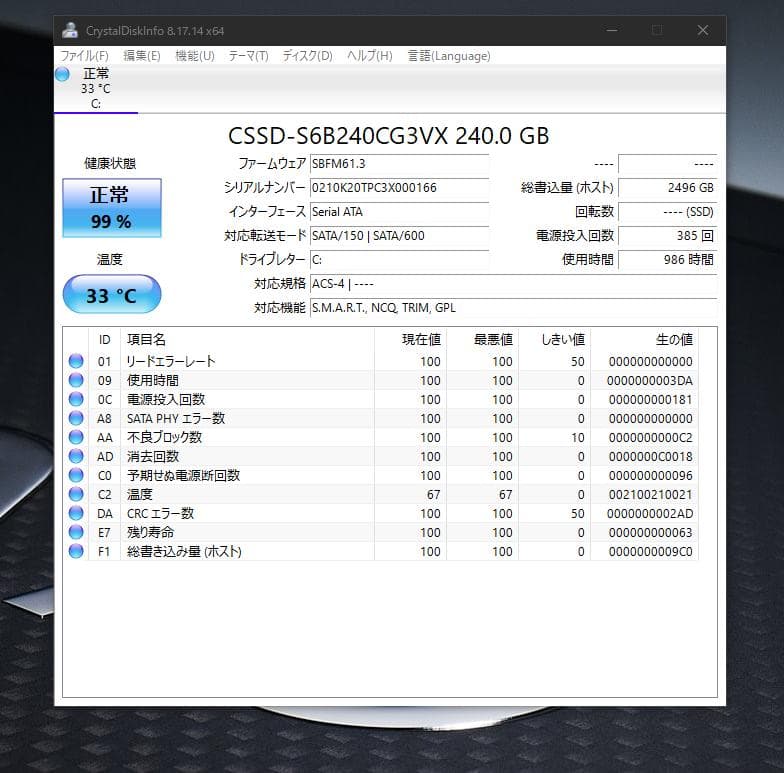
Task: Click the ID column header
Action: point(104,340)
